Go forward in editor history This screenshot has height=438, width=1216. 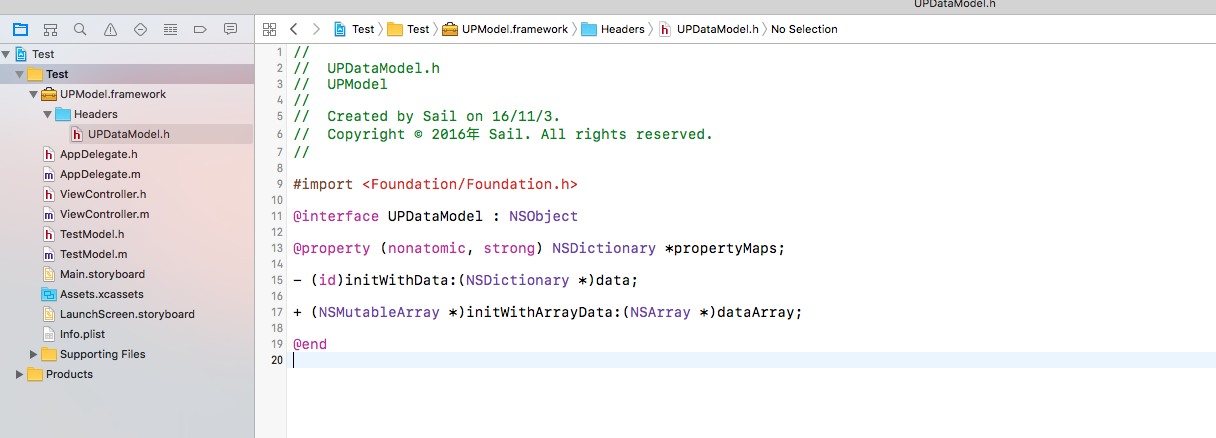316,29
